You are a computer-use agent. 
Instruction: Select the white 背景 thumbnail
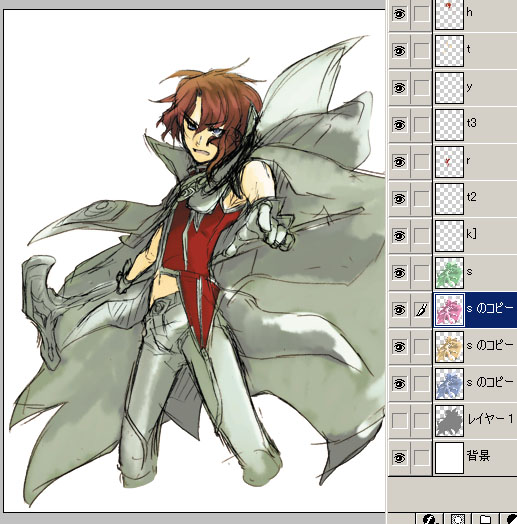click(449, 457)
